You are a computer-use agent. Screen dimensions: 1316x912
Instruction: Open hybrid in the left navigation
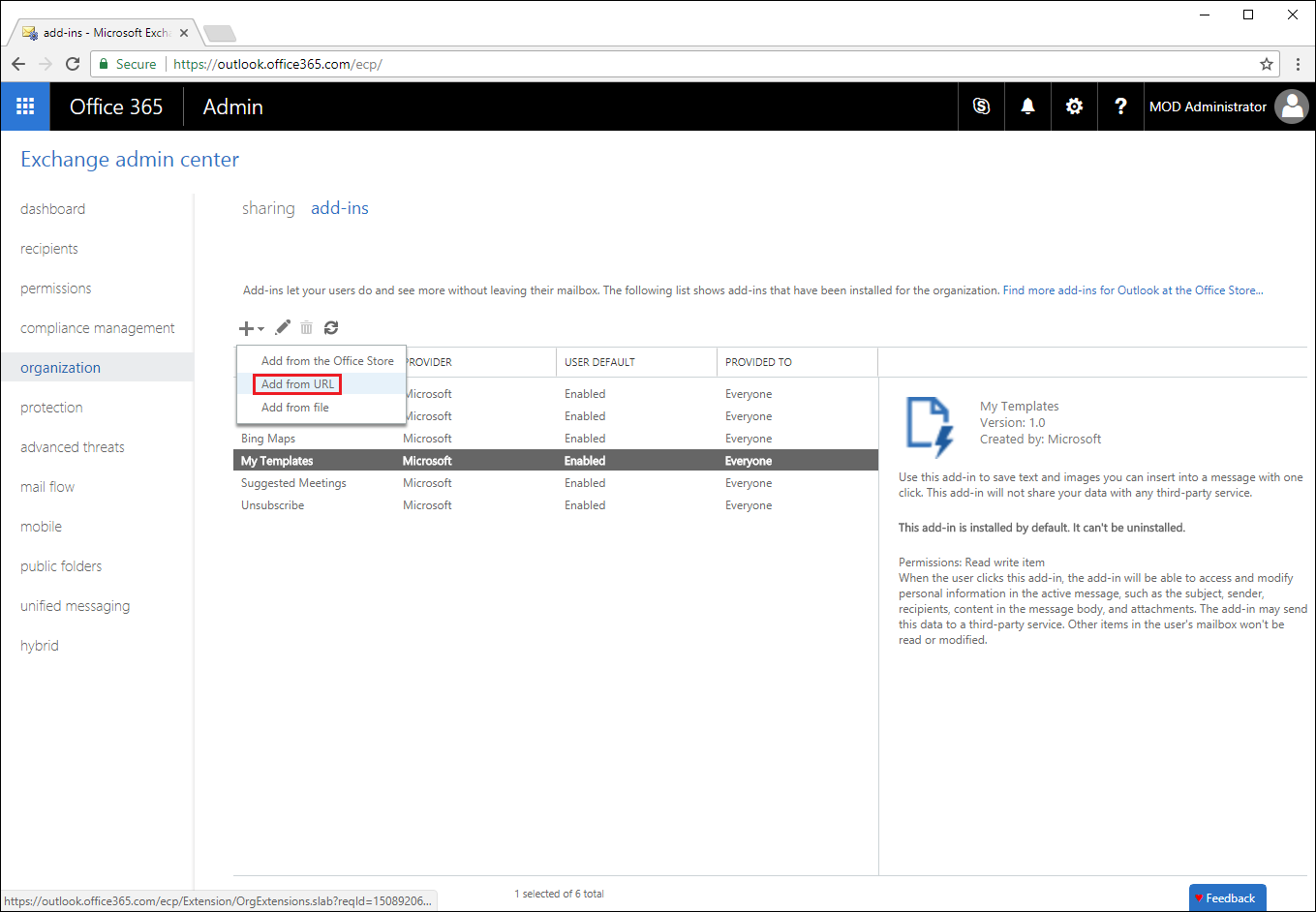tap(40, 646)
